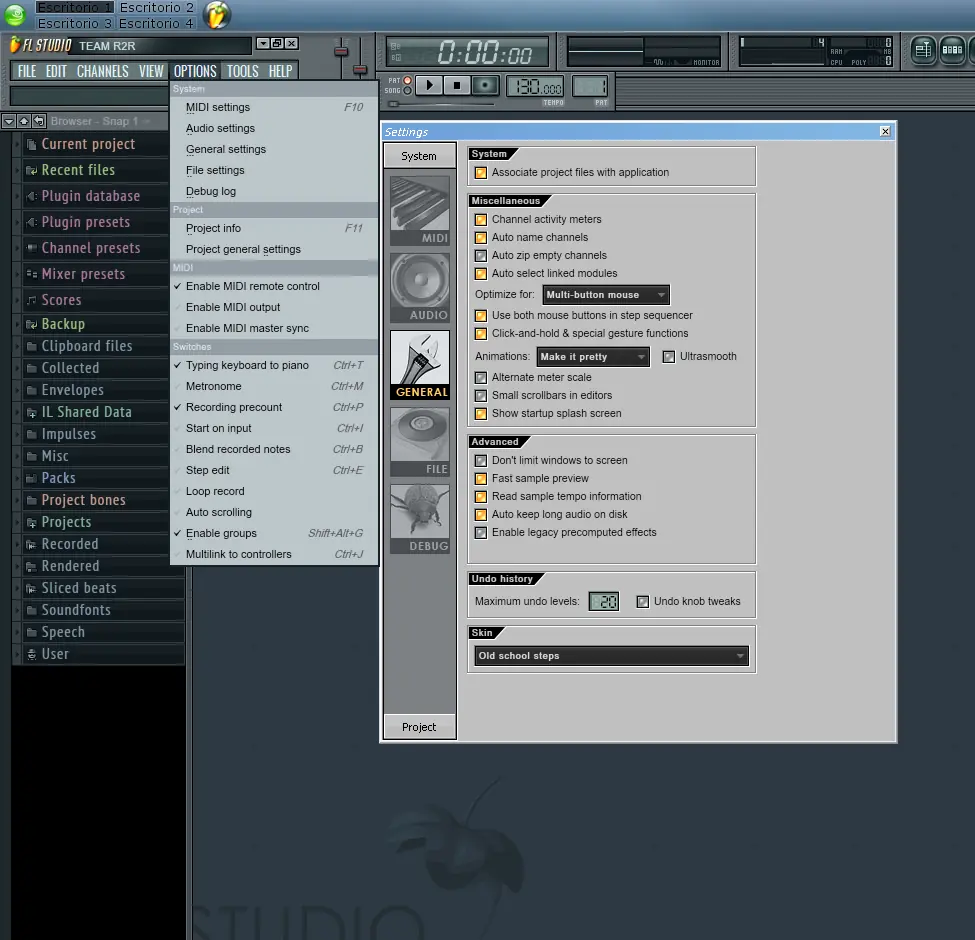Select PAT pattern mode radio
The image size is (975, 940).
point(407,80)
